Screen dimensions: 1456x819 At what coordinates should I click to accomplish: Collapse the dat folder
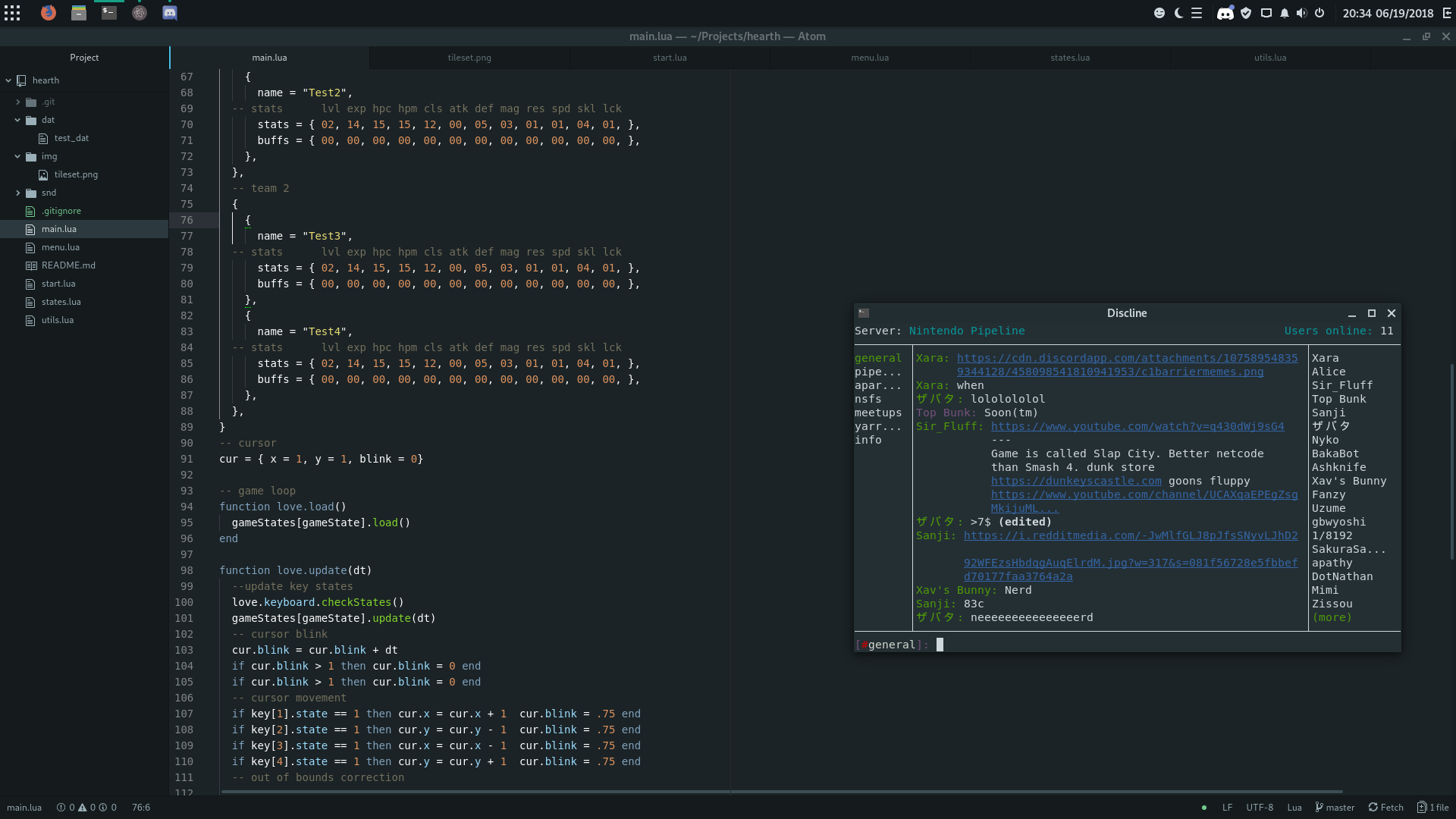coord(17,120)
